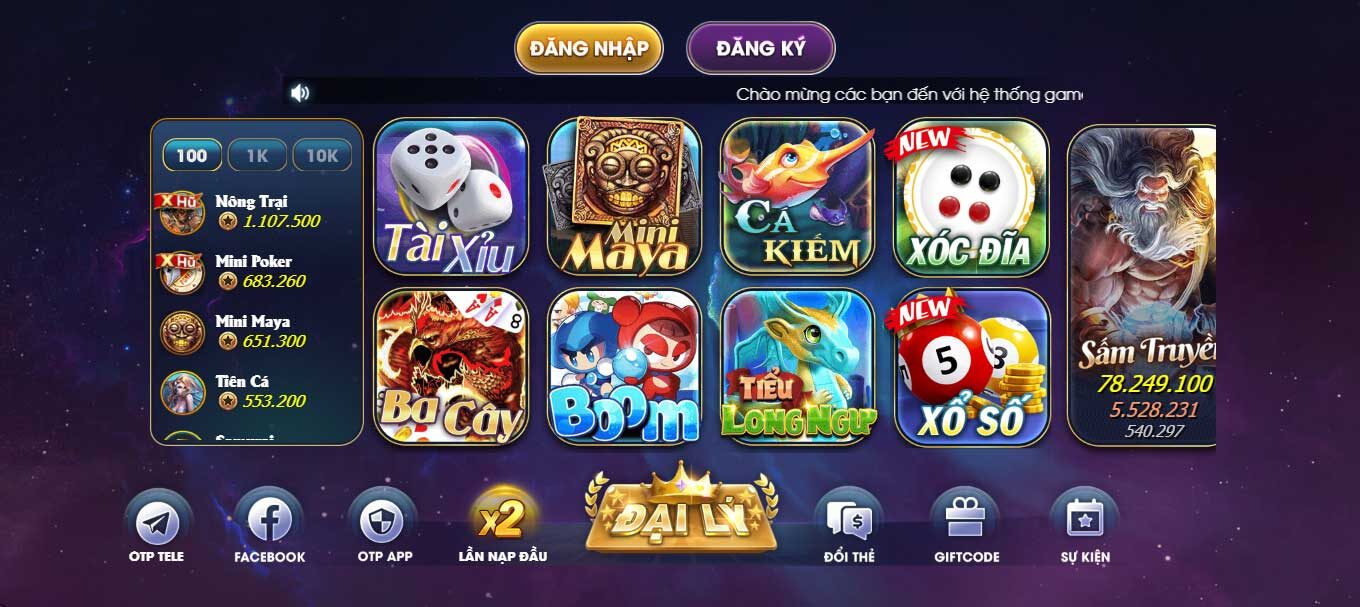The width and height of the screenshot is (1360, 607).
Task: Click the Đăng Nhập login button
Action: 589,48
